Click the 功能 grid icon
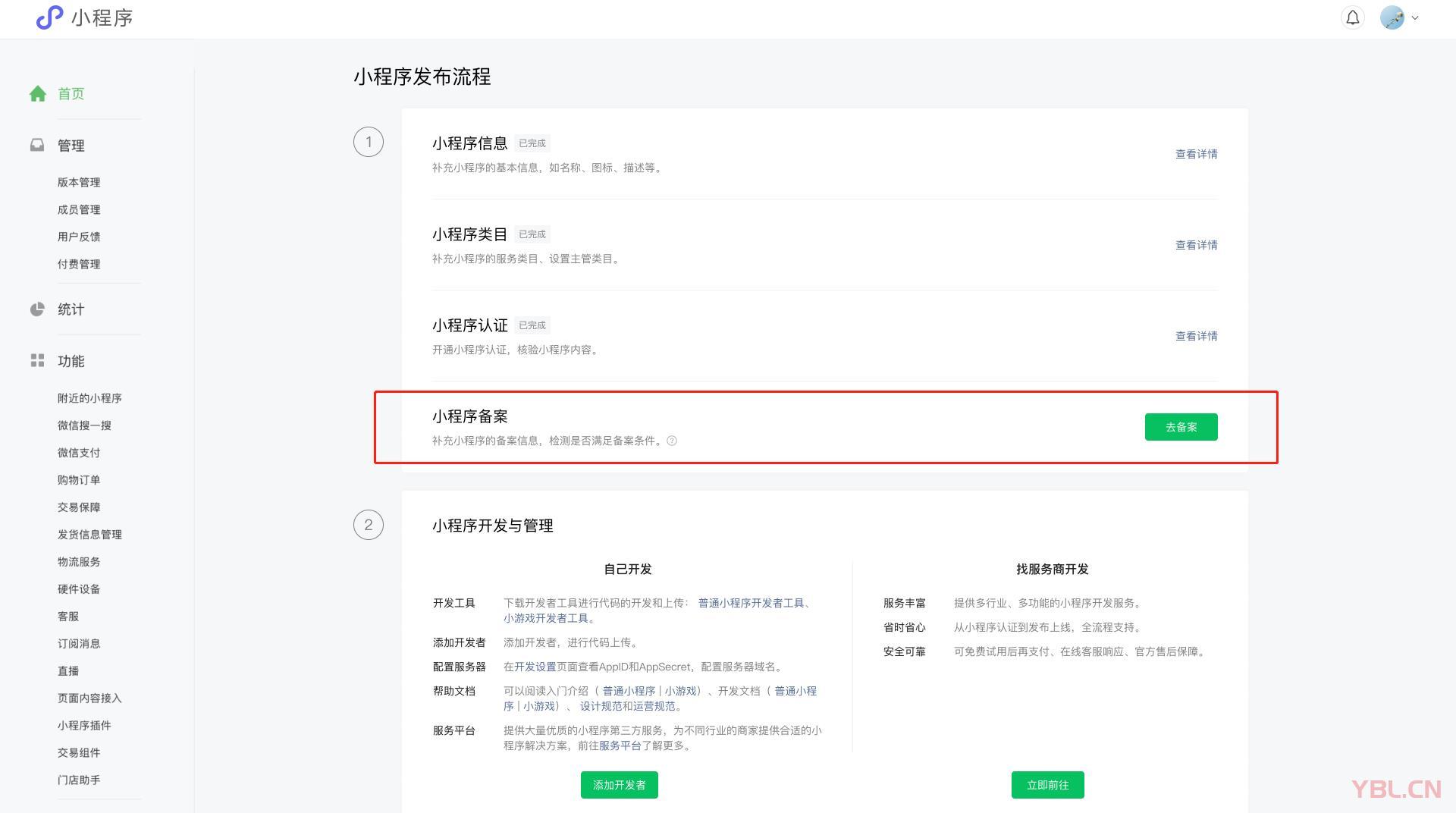 click(x=37, y=361)
